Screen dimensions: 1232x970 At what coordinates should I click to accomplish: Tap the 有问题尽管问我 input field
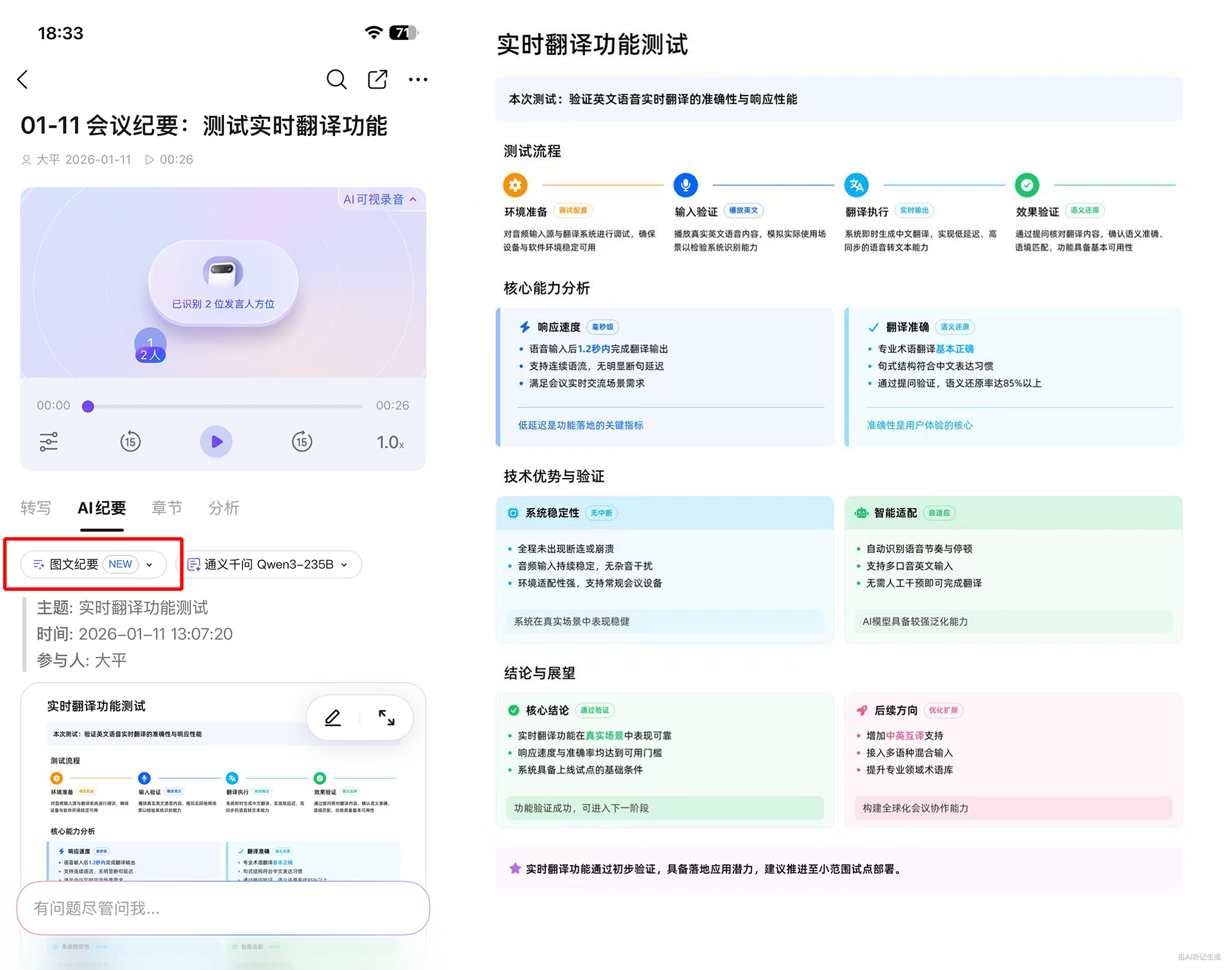click(223, 908)
